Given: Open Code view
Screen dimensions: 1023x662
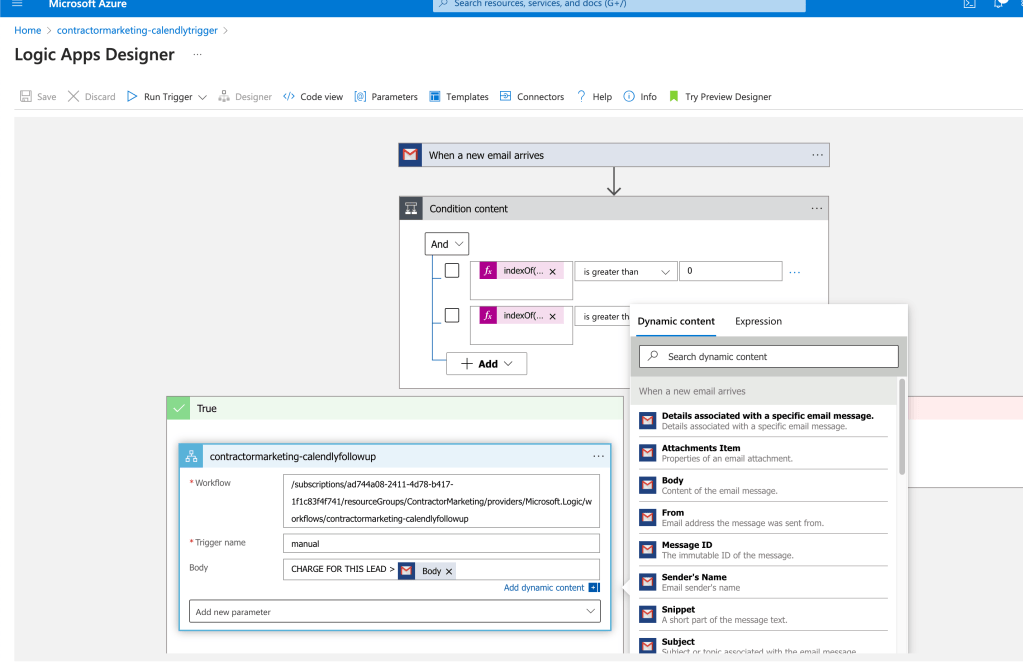Looking at the screenshot, I should pyautogui.click(x=313, y=97).
